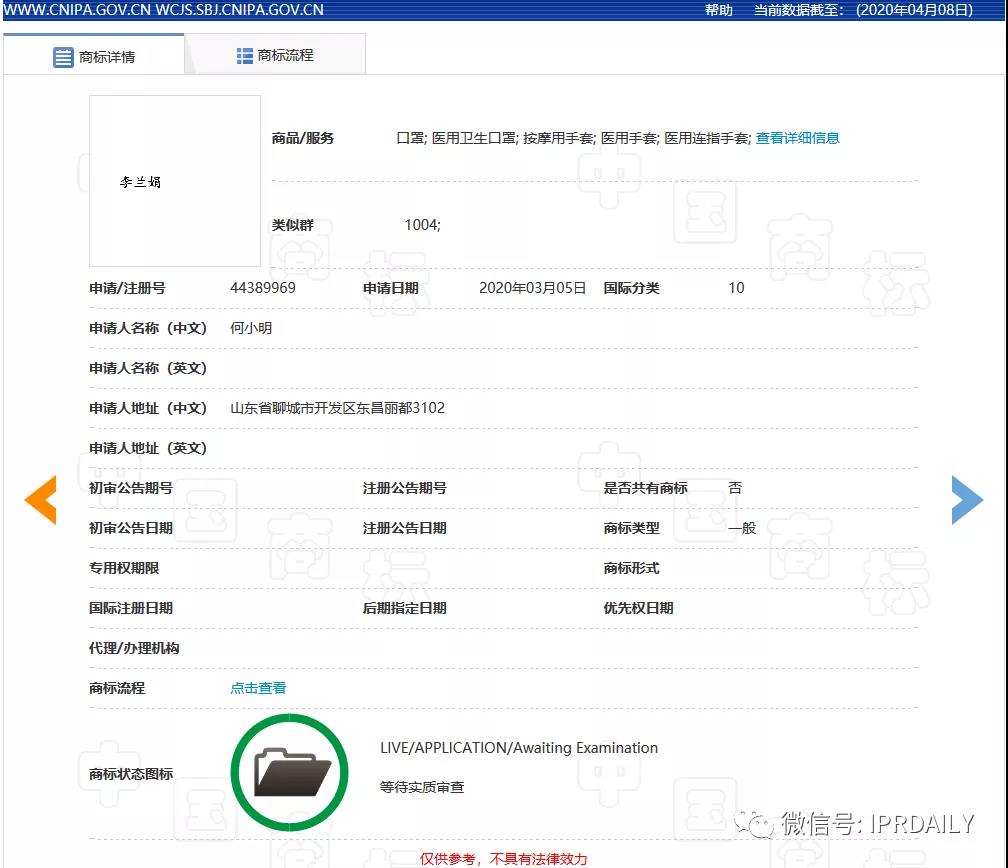This screenshot has height=868, width=1008.
Task: Click the green folder status icon
Action: pos(289,772)
